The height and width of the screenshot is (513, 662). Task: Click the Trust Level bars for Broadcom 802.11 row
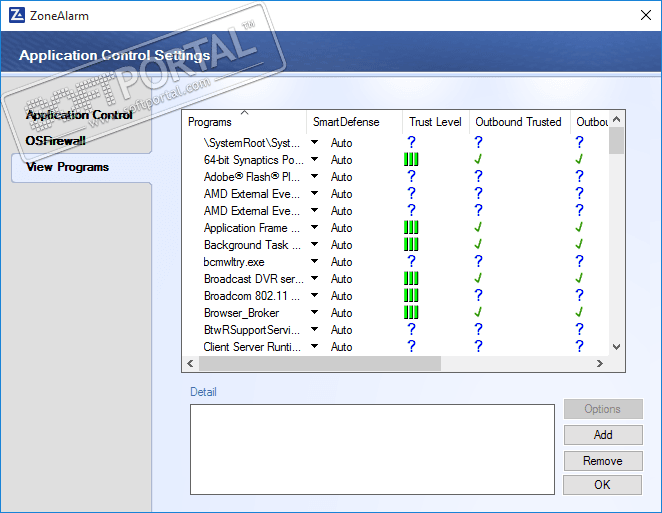[x=411, y=296]
